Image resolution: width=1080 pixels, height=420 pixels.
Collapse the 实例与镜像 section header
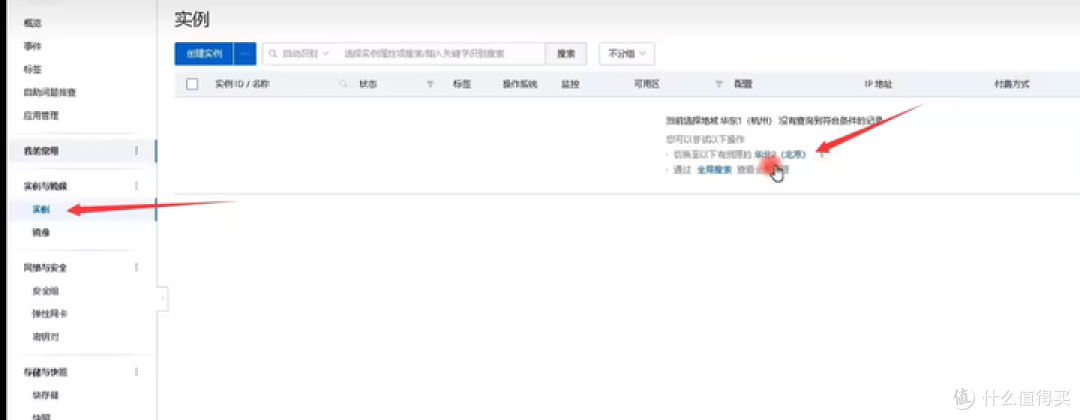pos(45,186)
